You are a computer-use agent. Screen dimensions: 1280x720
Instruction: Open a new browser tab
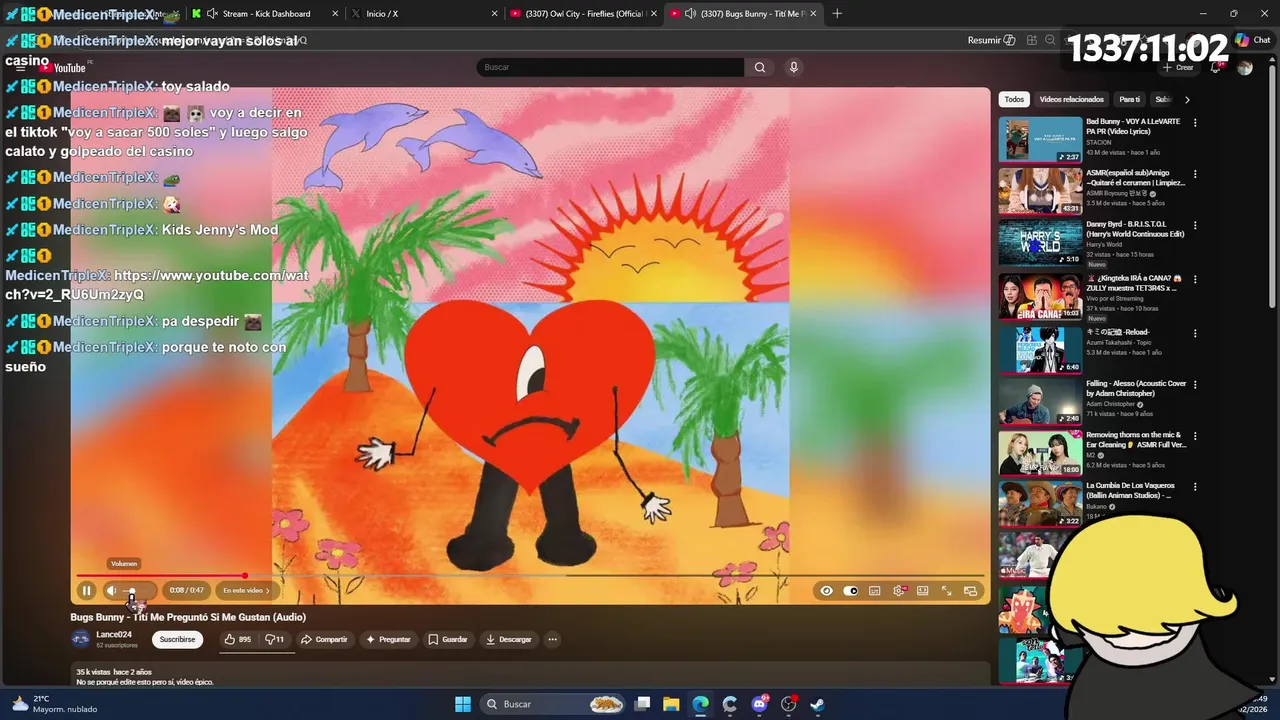[837, 14]
